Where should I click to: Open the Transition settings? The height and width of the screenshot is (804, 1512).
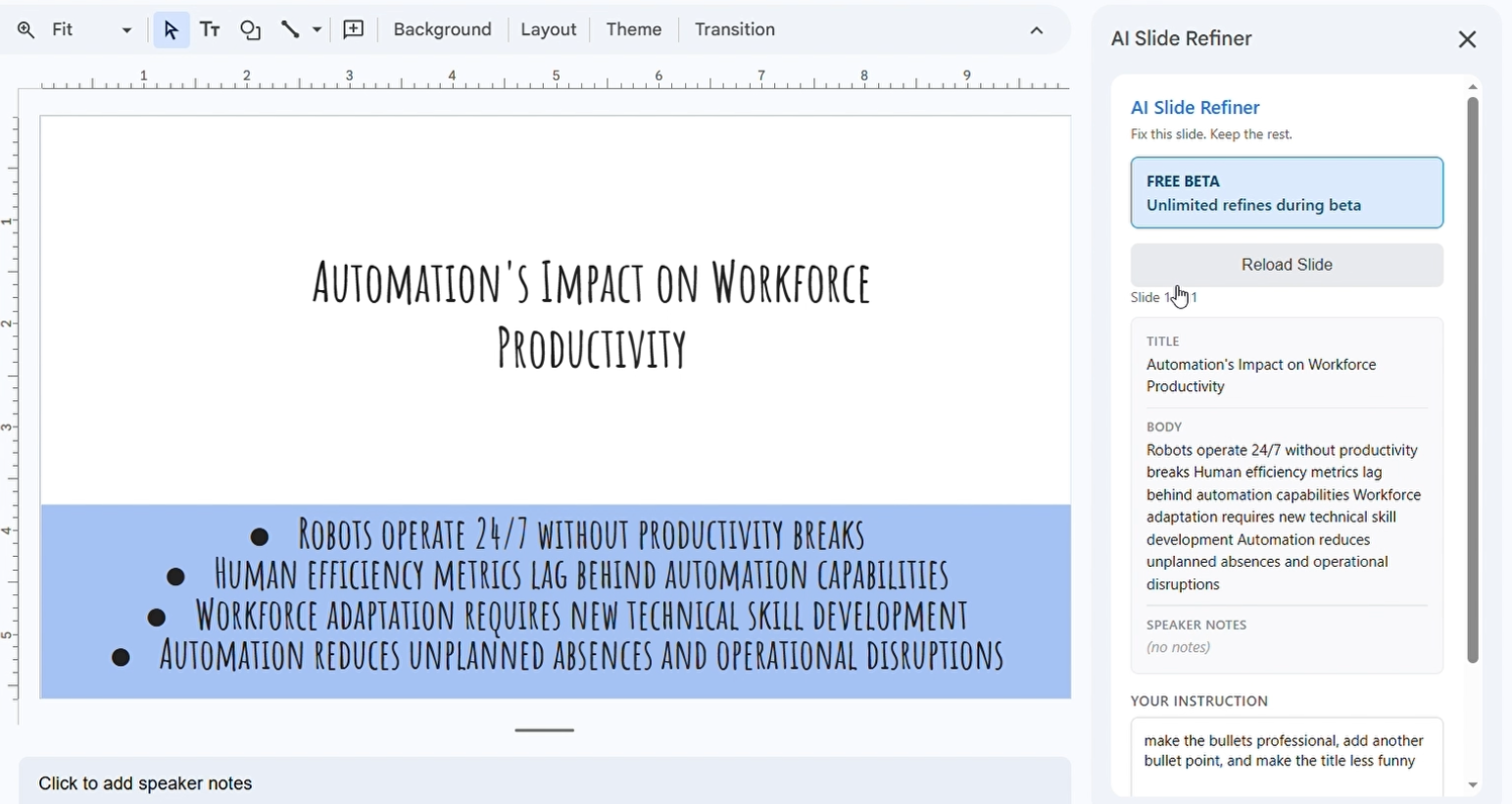click(x=734, y=29)
